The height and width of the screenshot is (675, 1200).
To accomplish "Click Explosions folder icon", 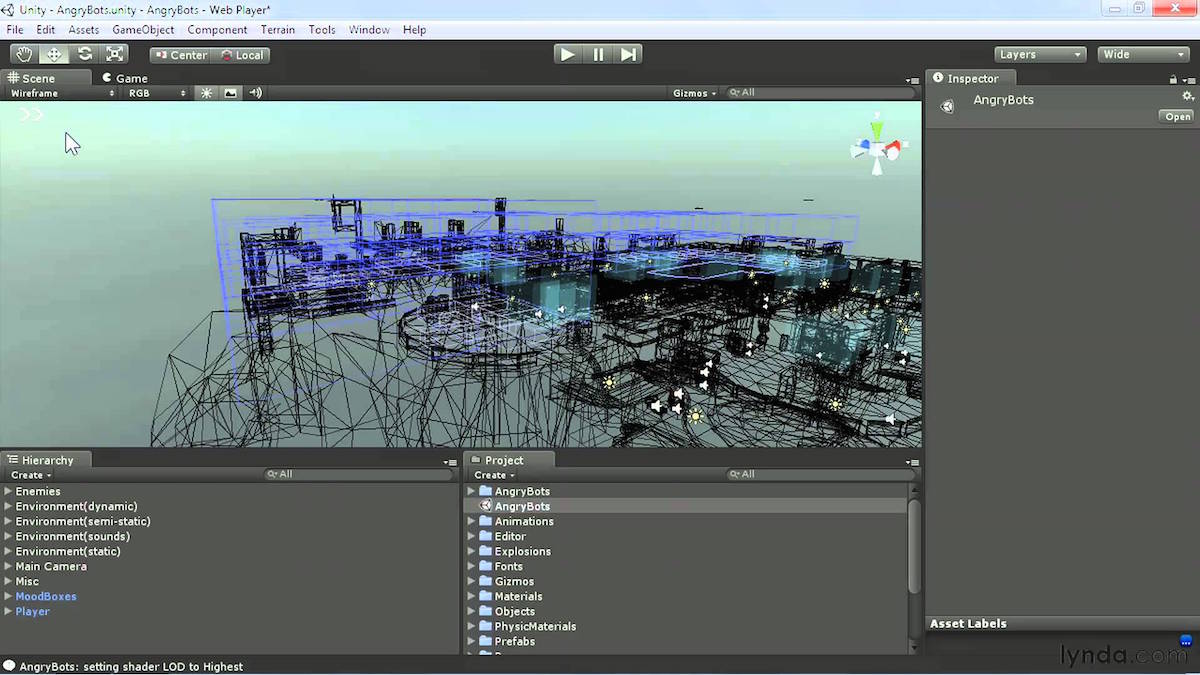I will (486, 551).
